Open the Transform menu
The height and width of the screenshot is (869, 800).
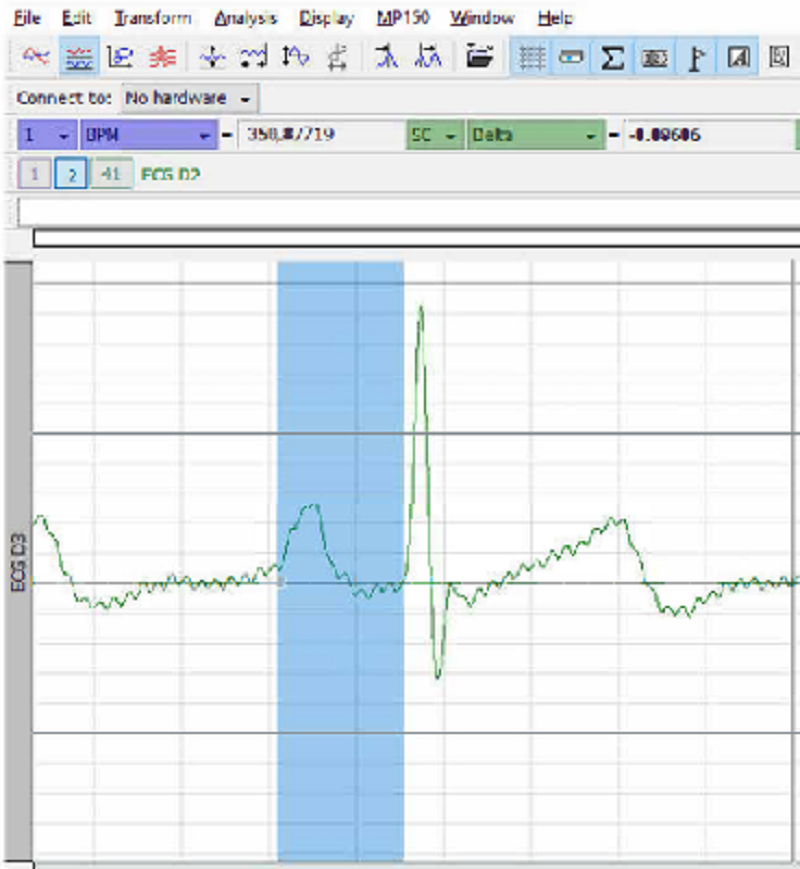click(152, 18)
